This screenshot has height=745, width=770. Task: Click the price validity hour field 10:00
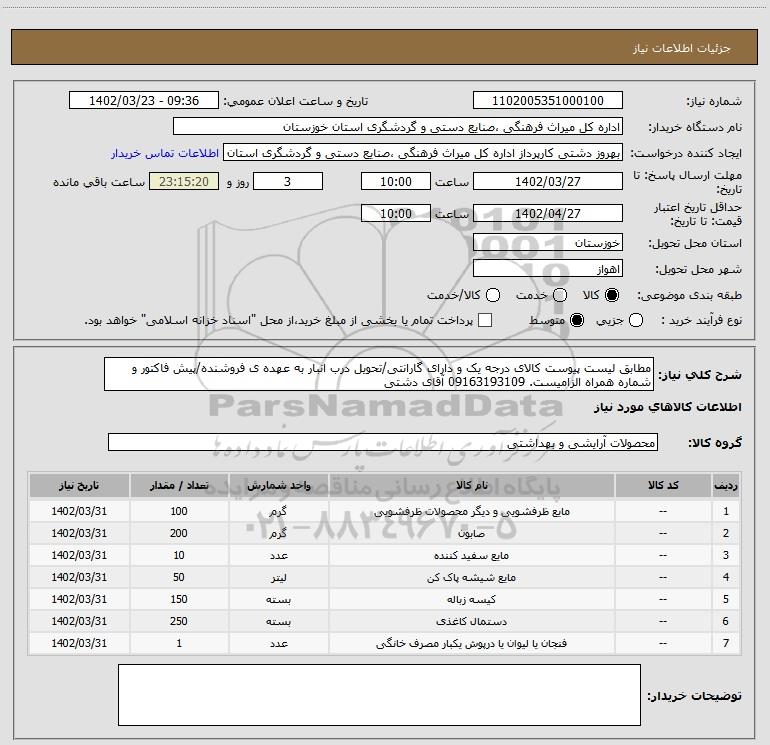point(396,213)
